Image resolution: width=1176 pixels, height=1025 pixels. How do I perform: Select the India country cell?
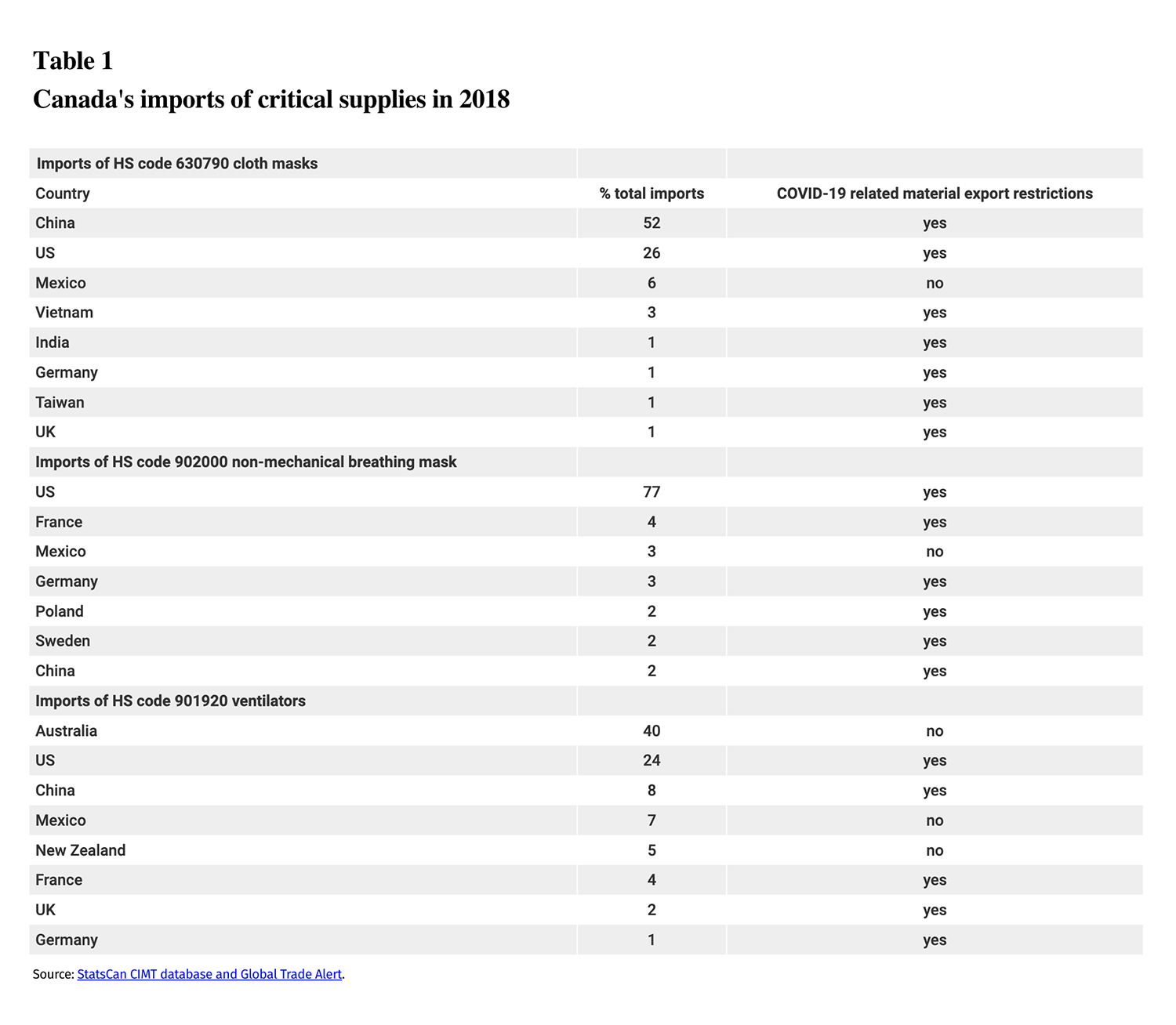pos(53,342)
